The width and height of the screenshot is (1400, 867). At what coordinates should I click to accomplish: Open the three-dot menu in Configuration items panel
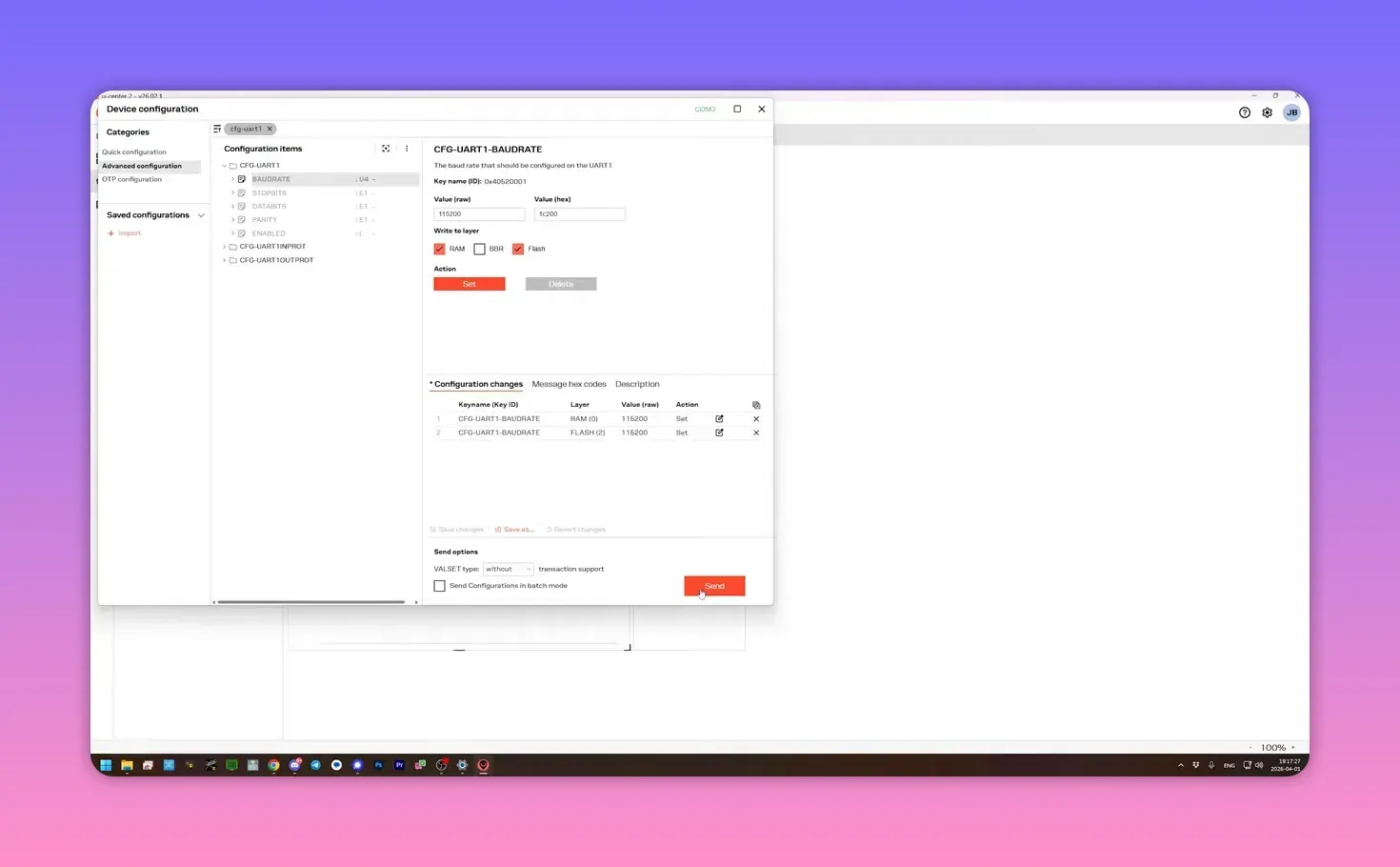(x=407, y=149)
